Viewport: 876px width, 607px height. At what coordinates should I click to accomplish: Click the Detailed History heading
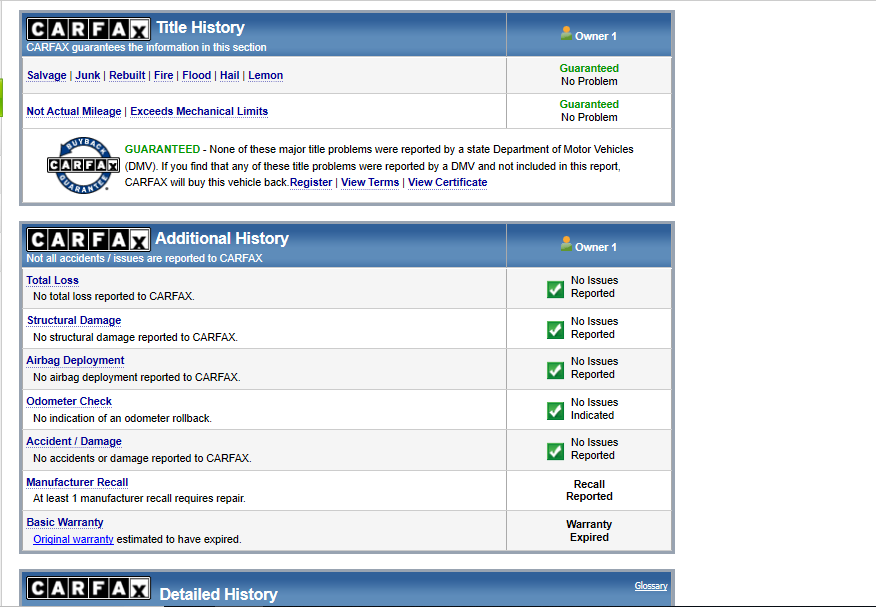218,594
